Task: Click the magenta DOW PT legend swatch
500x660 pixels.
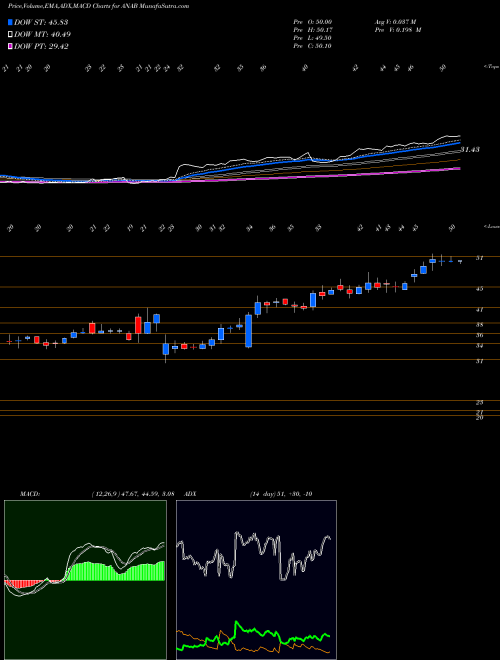Action: tap(10, 46)
